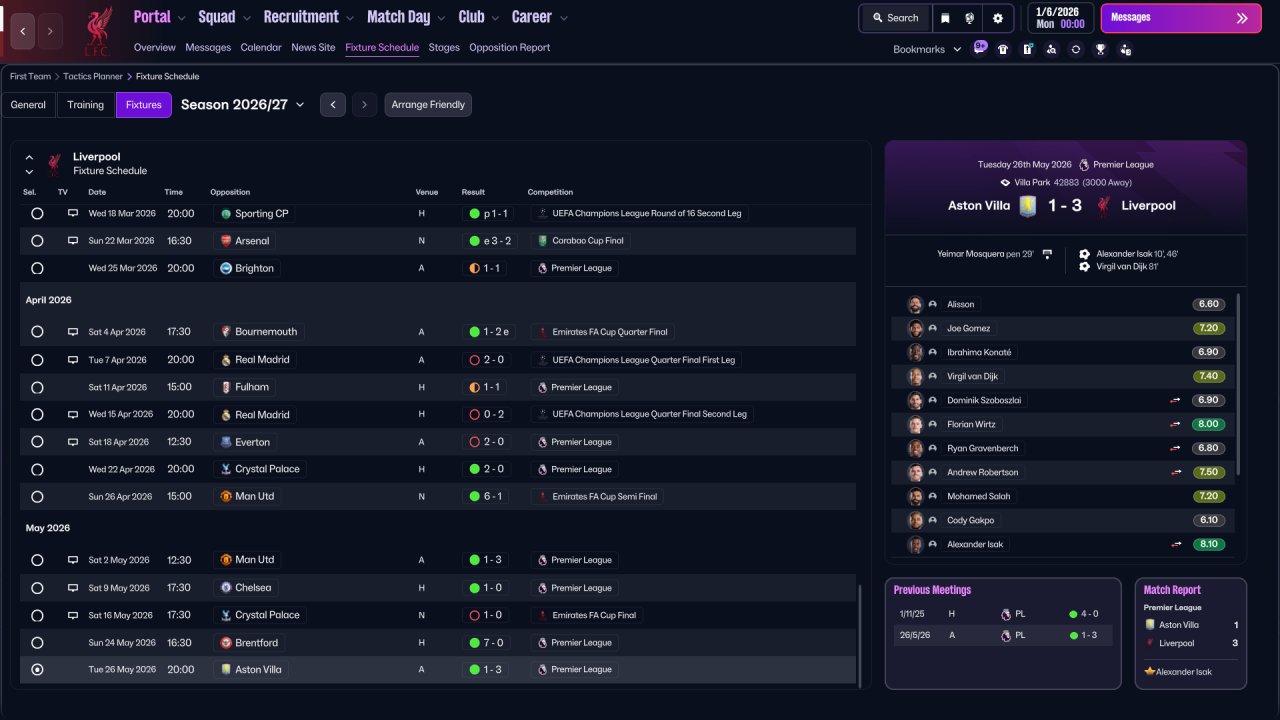Open the Portal dropdown menu
Viewport: 1280px width, 720px height.
159,17
